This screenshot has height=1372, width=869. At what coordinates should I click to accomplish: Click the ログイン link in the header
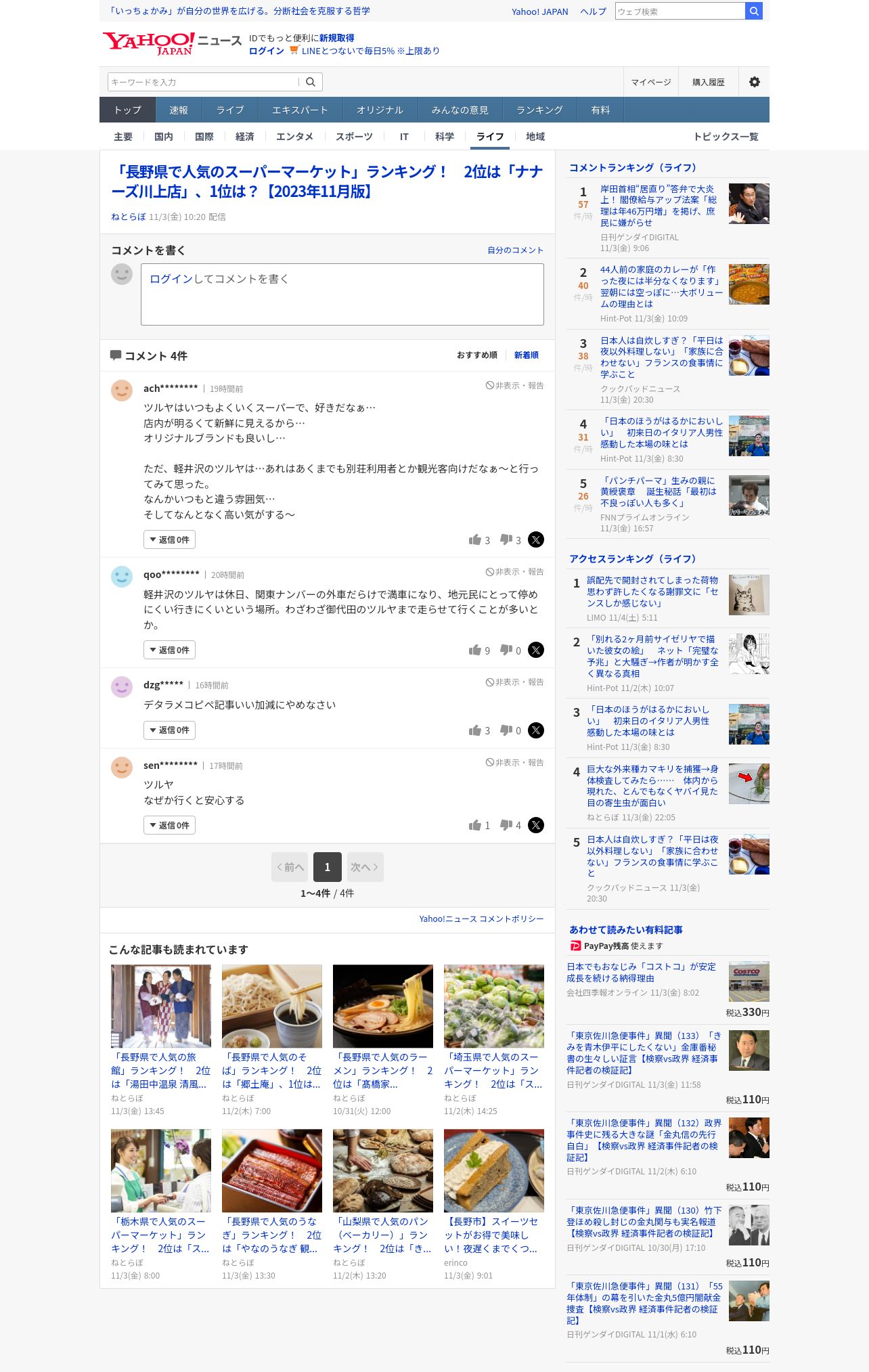point(267,51)
